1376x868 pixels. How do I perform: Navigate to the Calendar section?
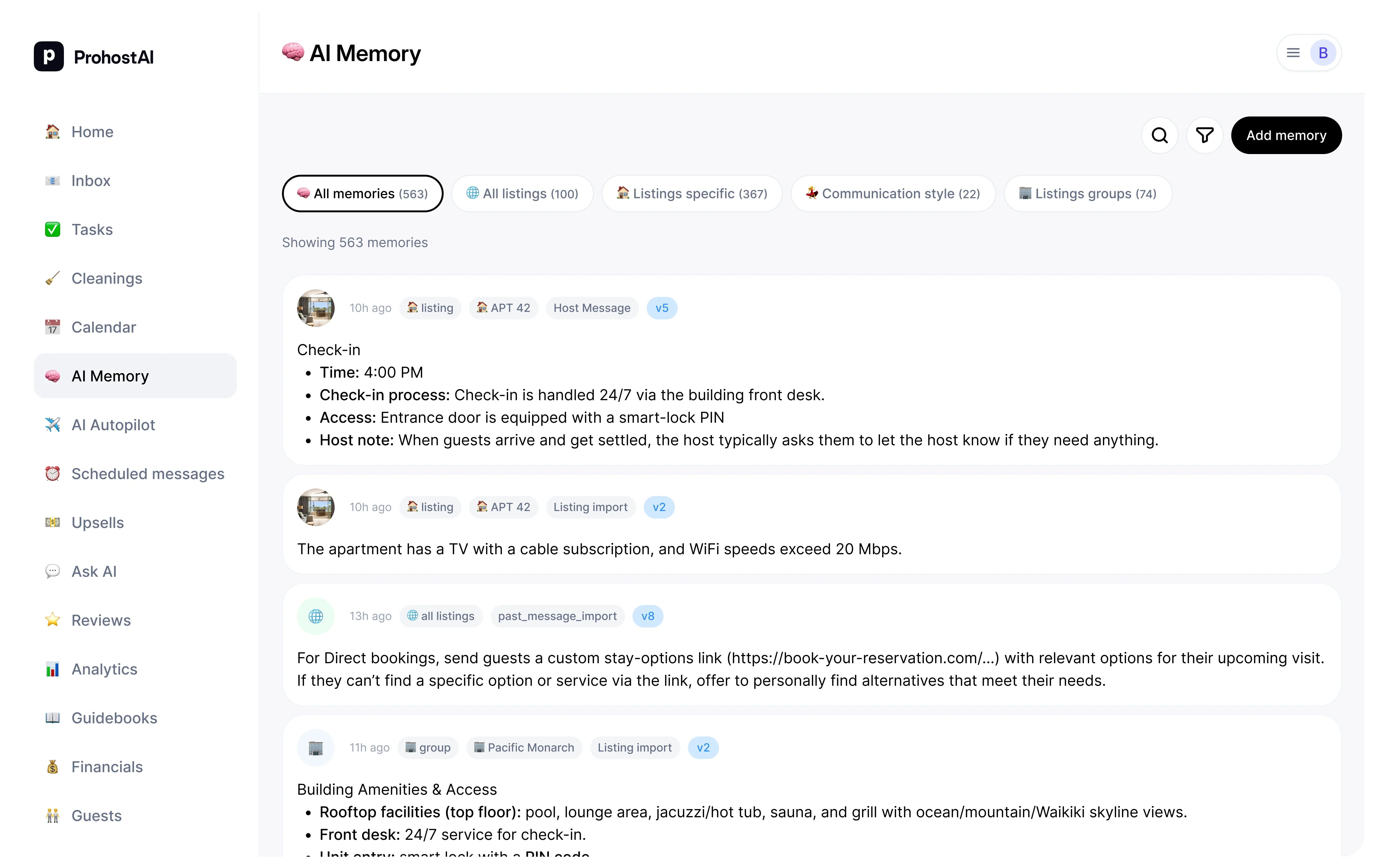point(103,327)
